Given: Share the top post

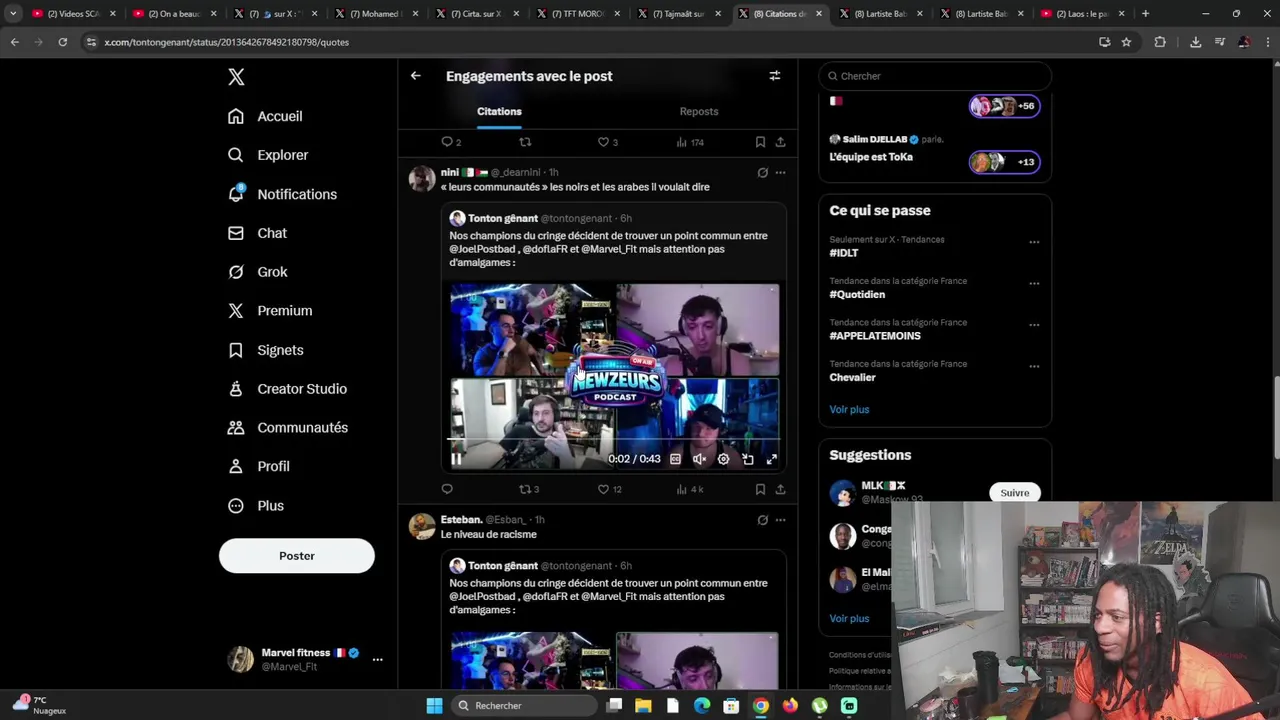Looking at the screenshot, I should click(x=780, y=142).
